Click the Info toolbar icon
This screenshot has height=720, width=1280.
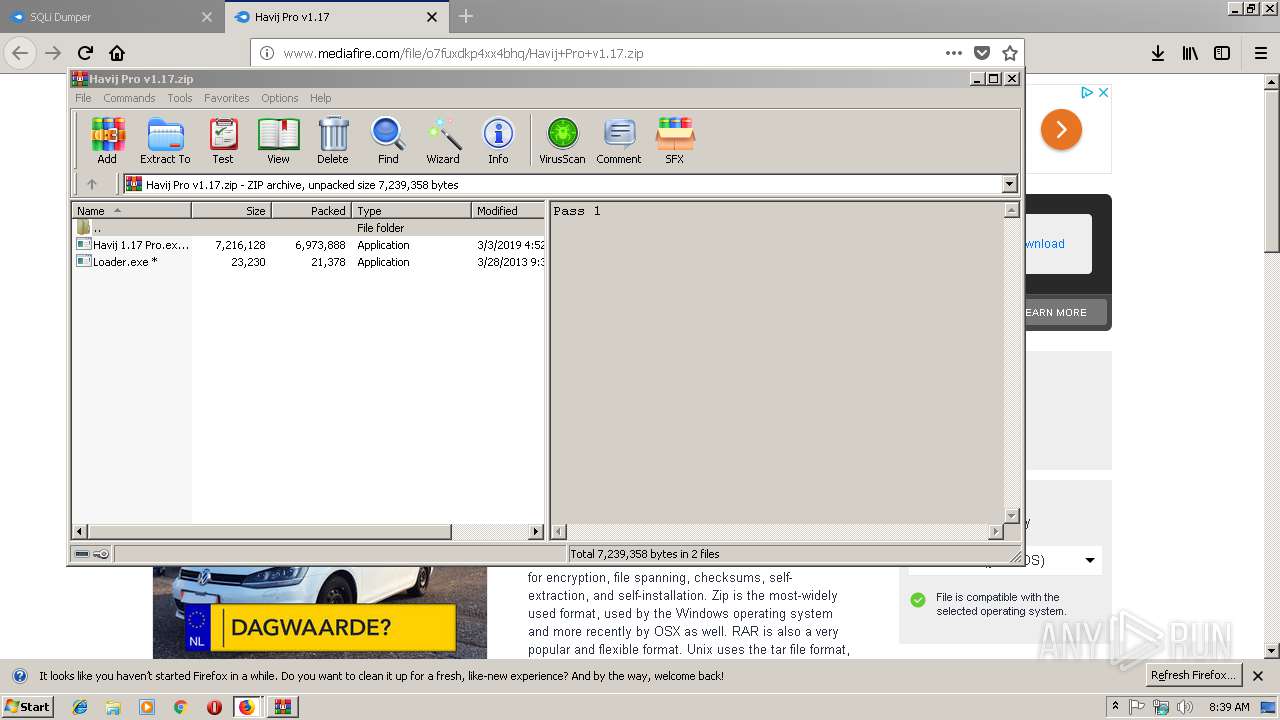[498, 141]
